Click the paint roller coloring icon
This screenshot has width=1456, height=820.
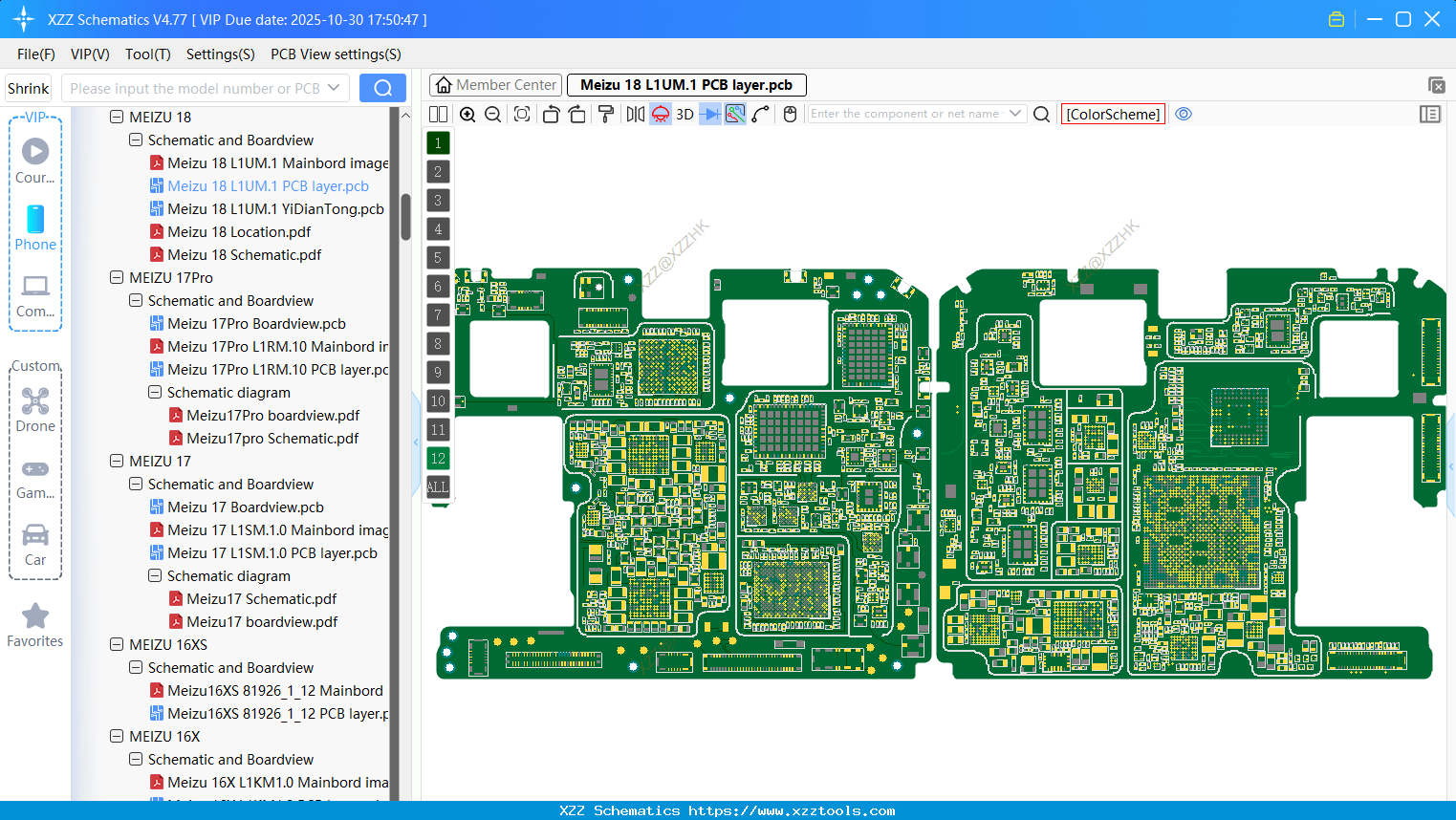(x=605, y=114)
